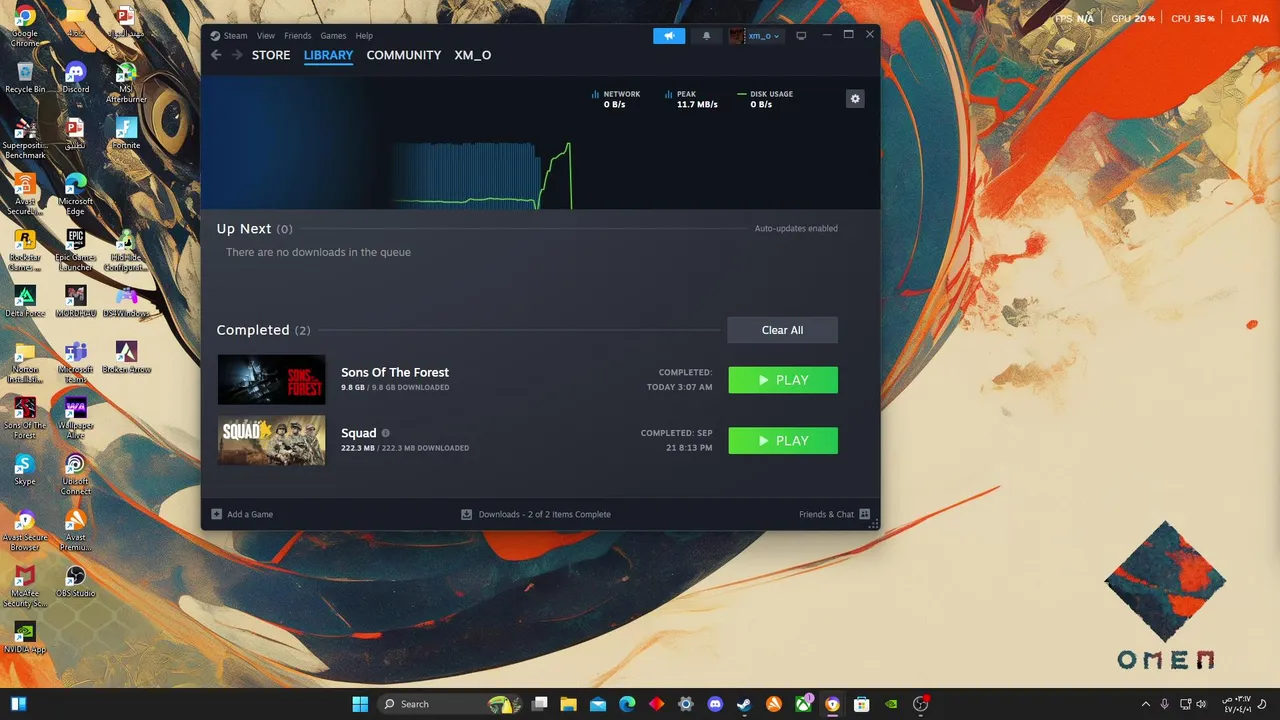Image resolution: width=1280 pixels, height=720 pixels.
Task: Select the HidHide Configuration desktop icon
Action: 126,251
